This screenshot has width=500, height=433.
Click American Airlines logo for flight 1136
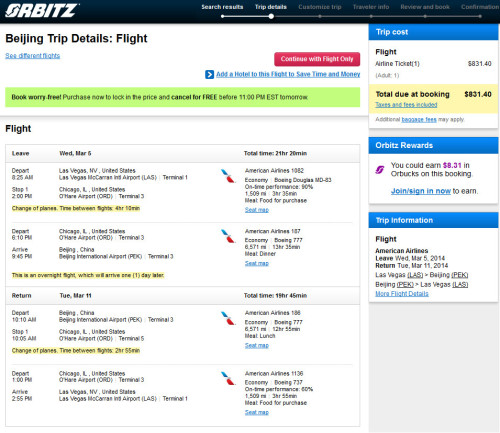click(228, 378)
